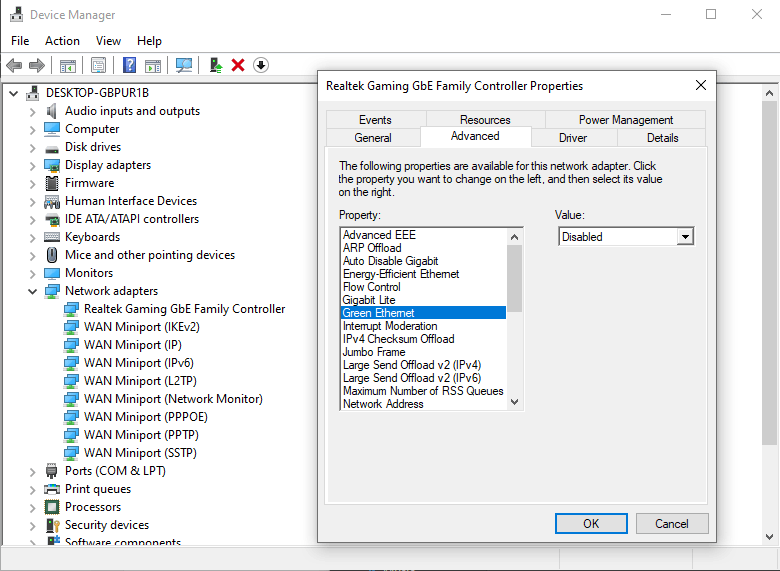
Task: Click the red X Uninstall device icon
Action: pyautogui.click(x=238, y=65)
